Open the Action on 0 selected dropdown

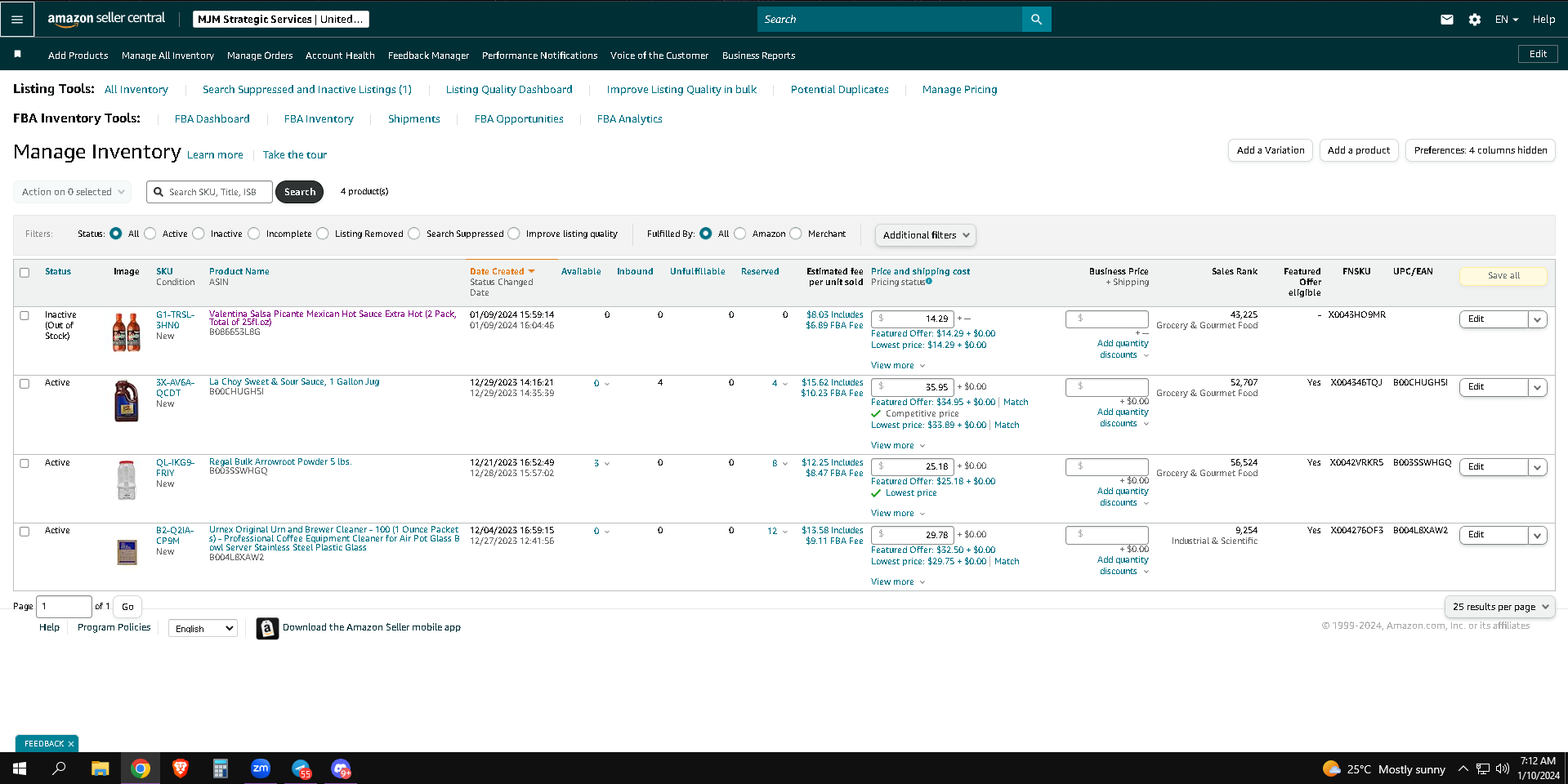(x=72, y=192)
